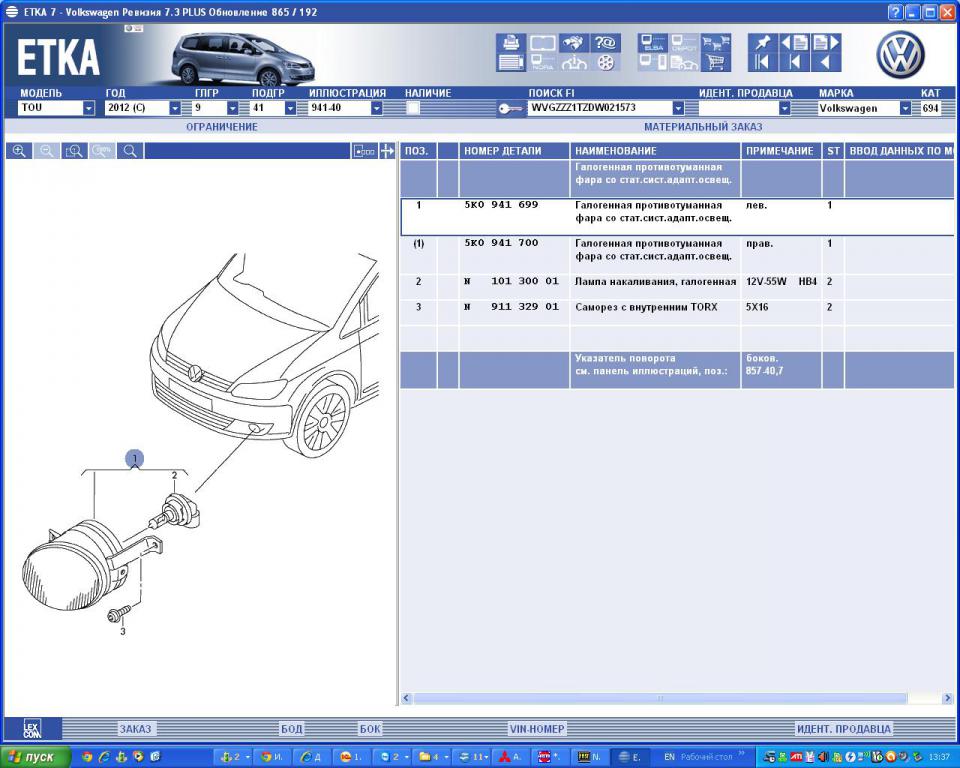Open the ПОИСК FI VIN dropdown arrow
Viewport: 960px width, 768px height.
pyautogui.click(x=678, y=108)
